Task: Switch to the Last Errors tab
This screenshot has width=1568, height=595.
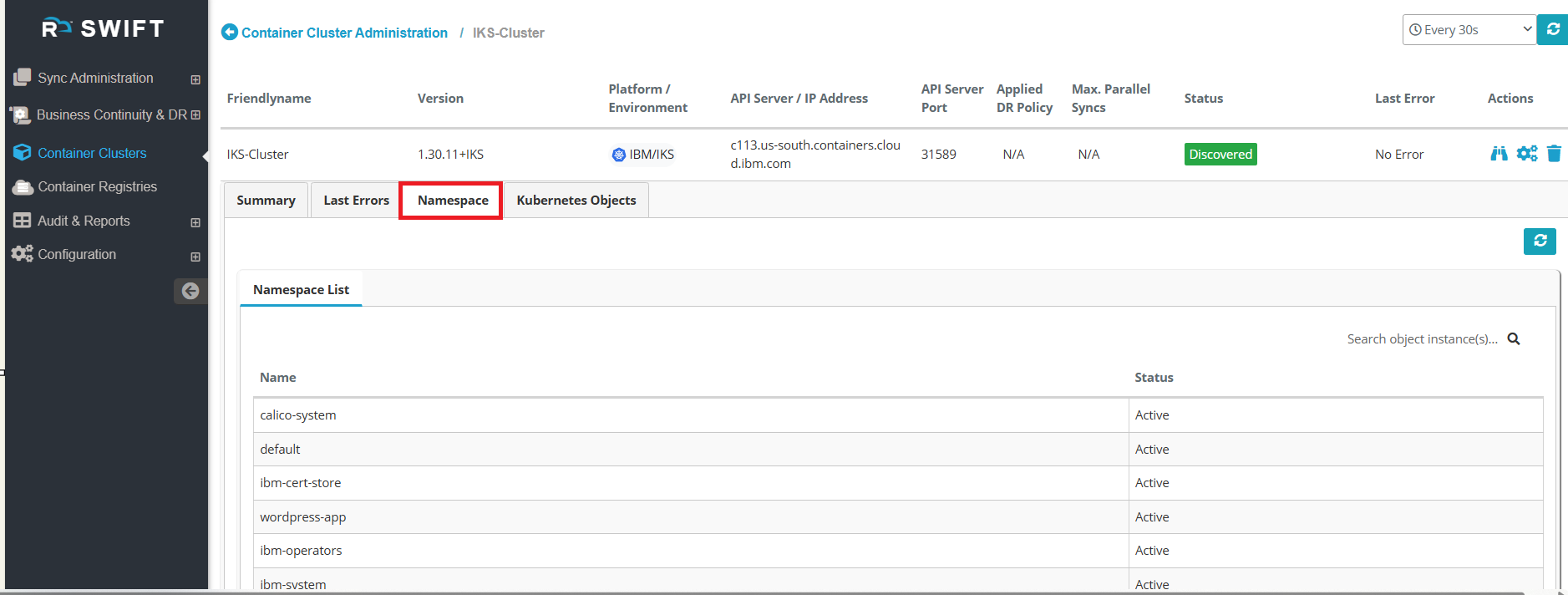Action: coord(357,201)
